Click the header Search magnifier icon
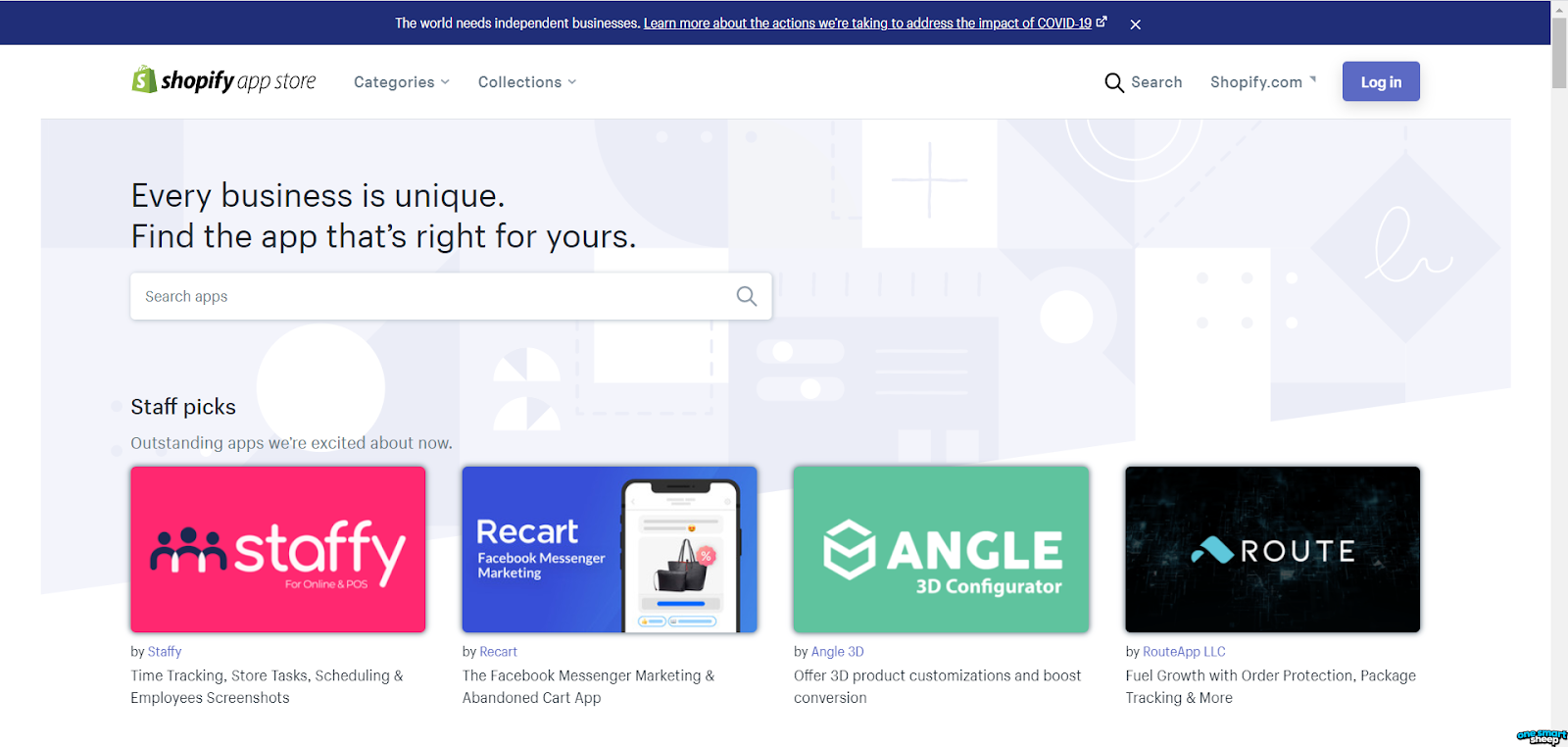Viewport: 1568px width, 747px height. tap(1114, 82)
